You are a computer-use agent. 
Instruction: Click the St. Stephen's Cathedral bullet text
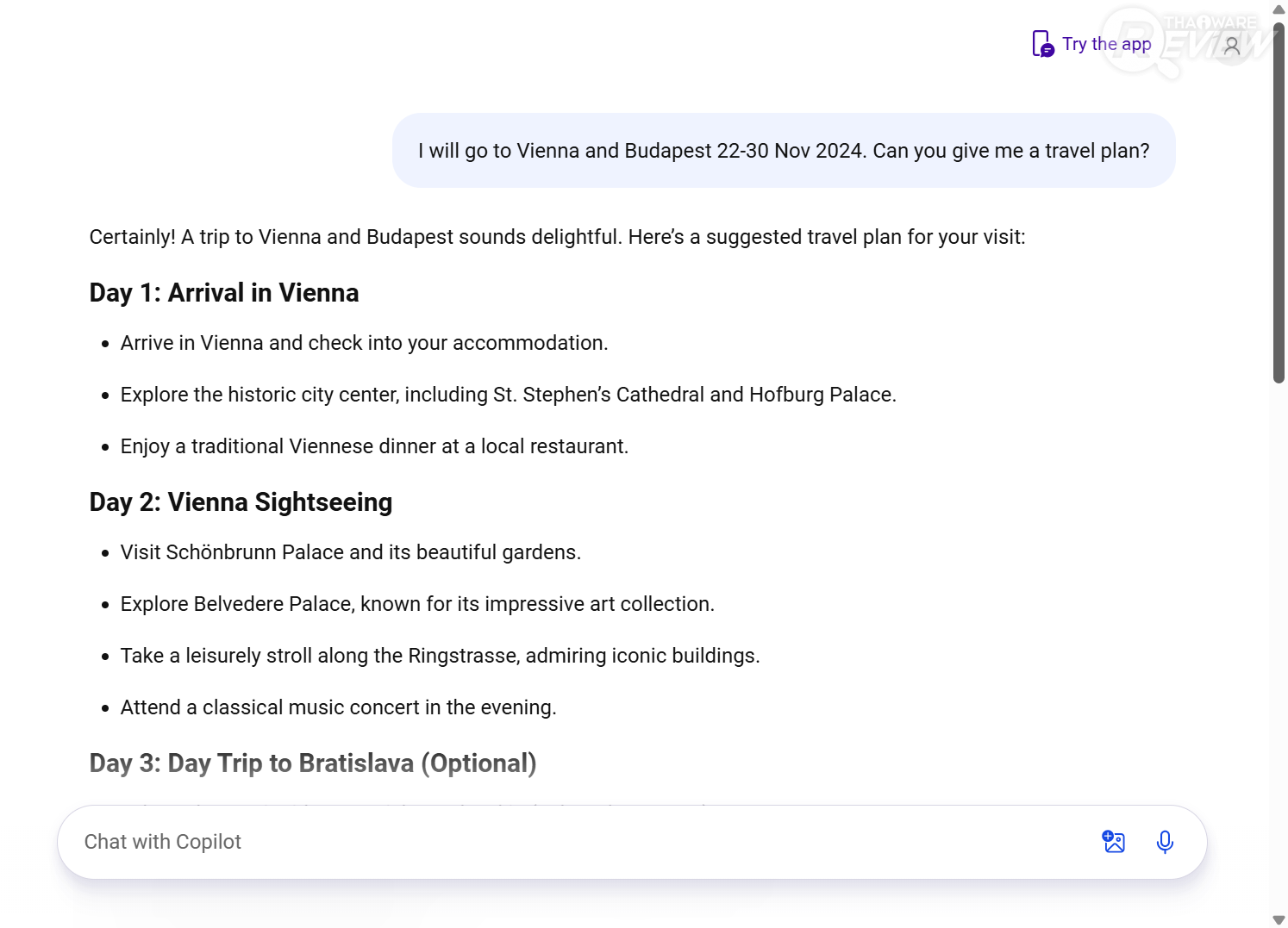click(x=508, y=395)
